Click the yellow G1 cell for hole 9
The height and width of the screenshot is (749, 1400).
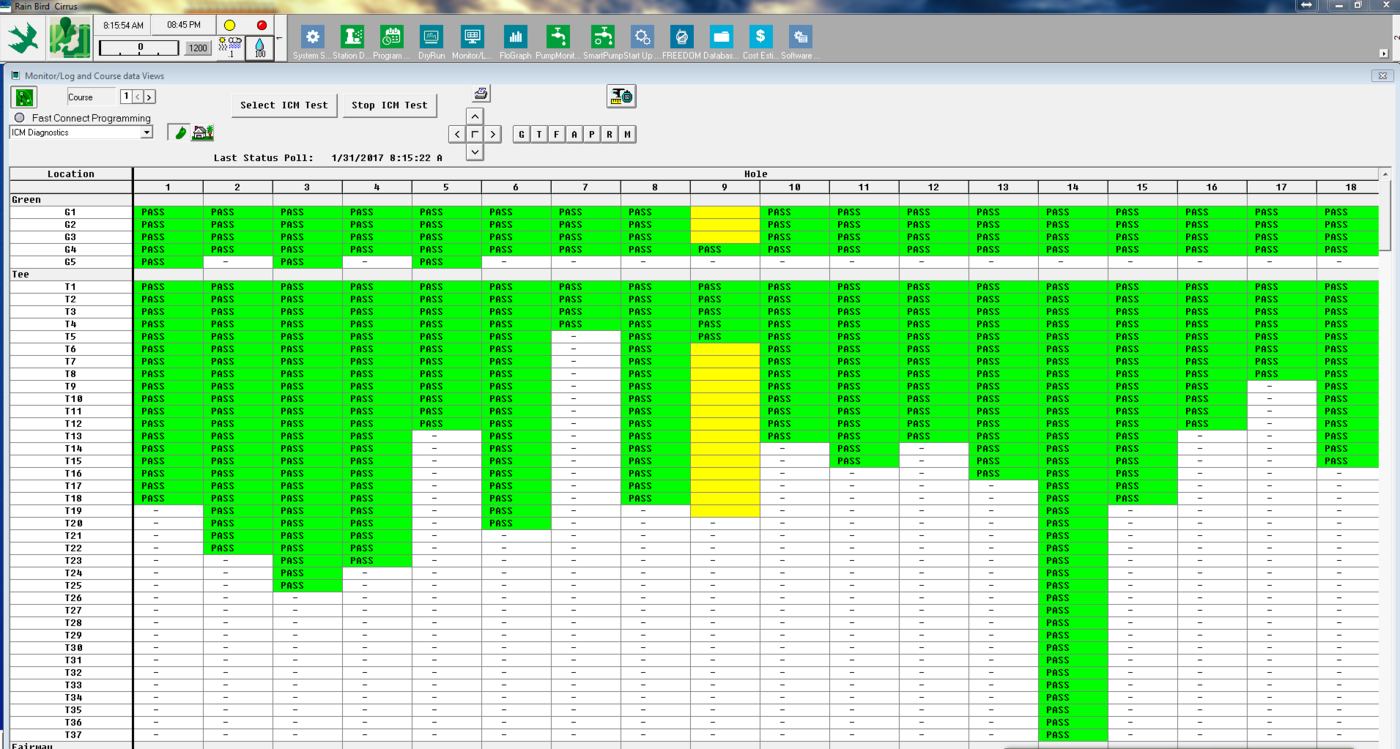[725, 212]
